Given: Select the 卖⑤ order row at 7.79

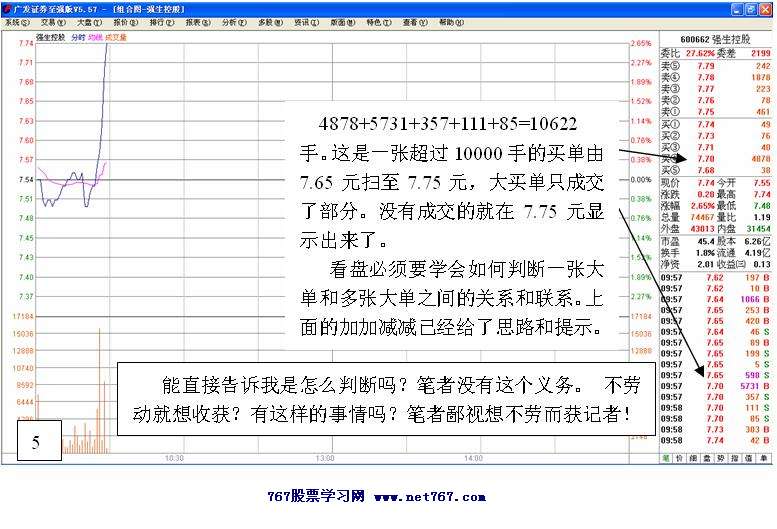Looking at the screenshot, I should pyautogui.click(x=716, y=66).
